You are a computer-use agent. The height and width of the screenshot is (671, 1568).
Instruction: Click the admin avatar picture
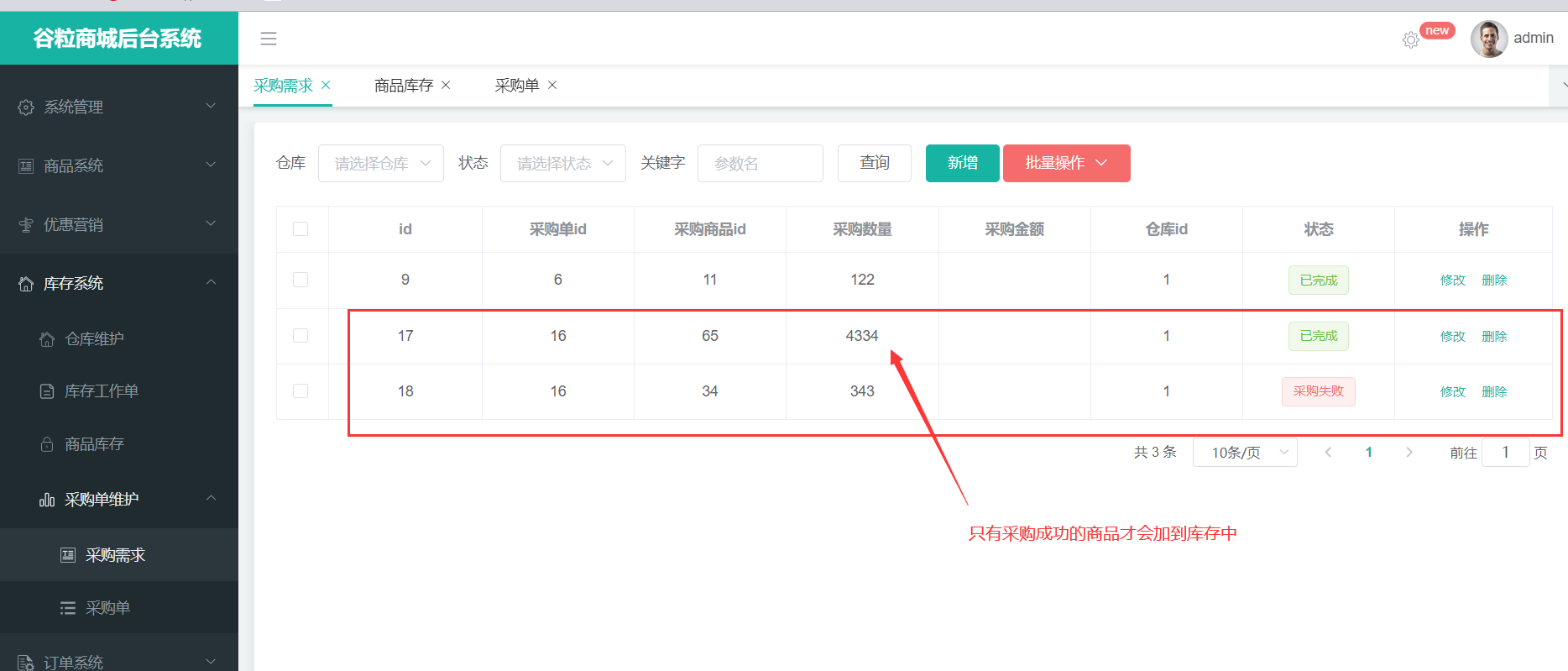click(x=1489, y=39)
